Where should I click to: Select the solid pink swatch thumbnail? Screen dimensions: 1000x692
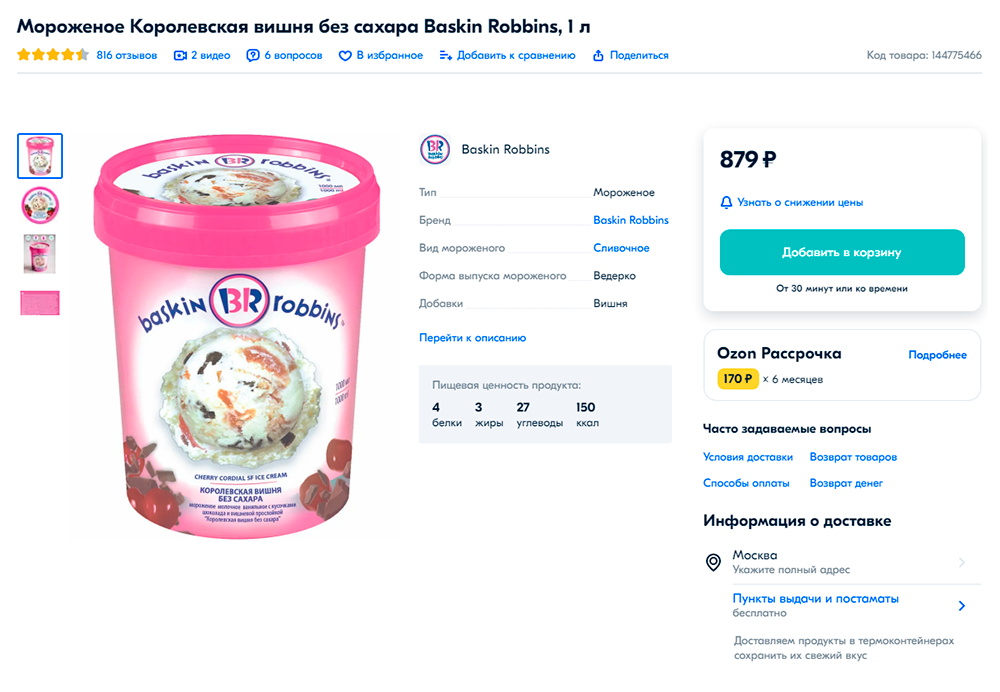point(40,303)
